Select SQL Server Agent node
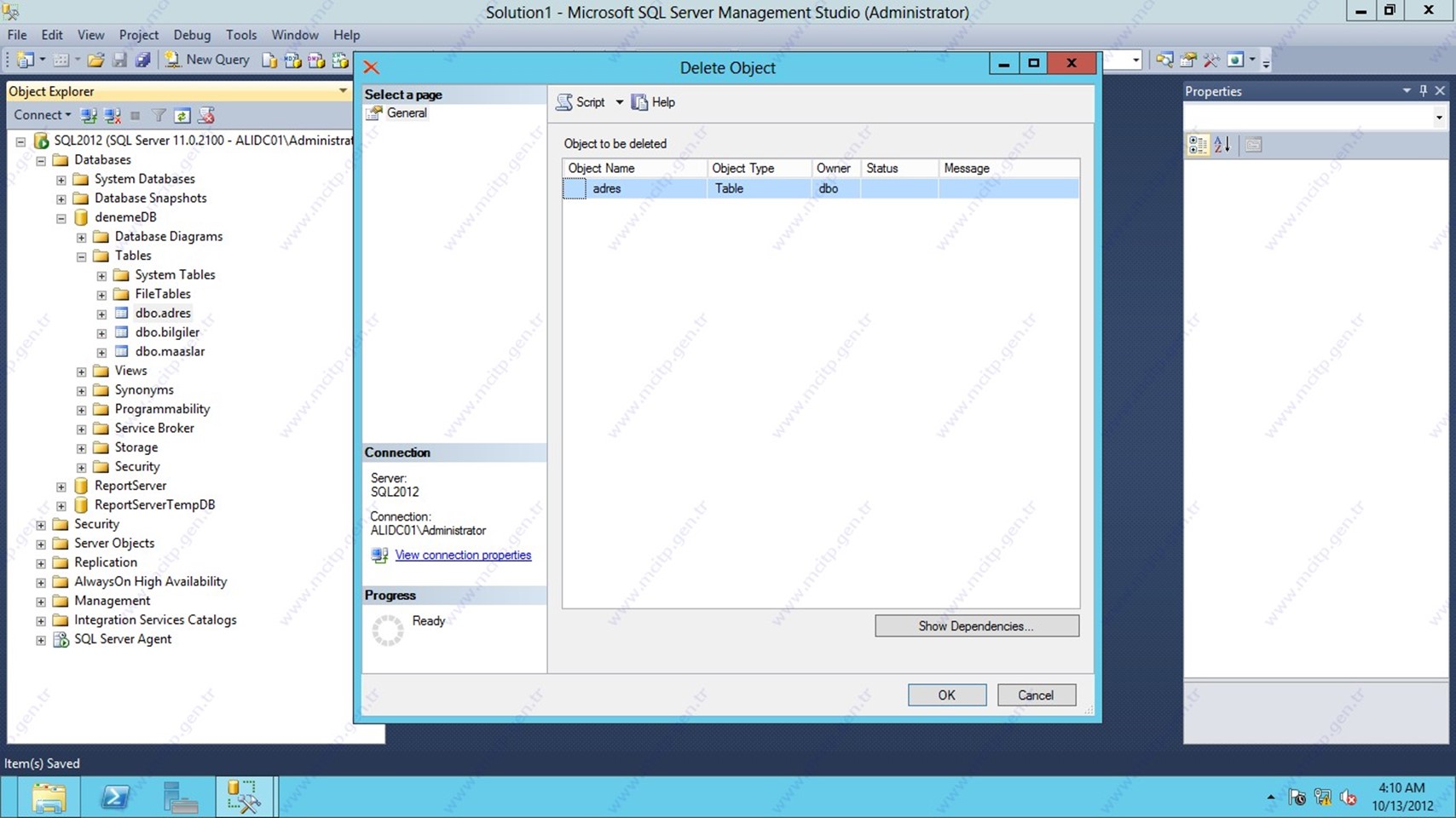Image resolution: width=1456 pixels, height=818 pixels. (123, 639)
